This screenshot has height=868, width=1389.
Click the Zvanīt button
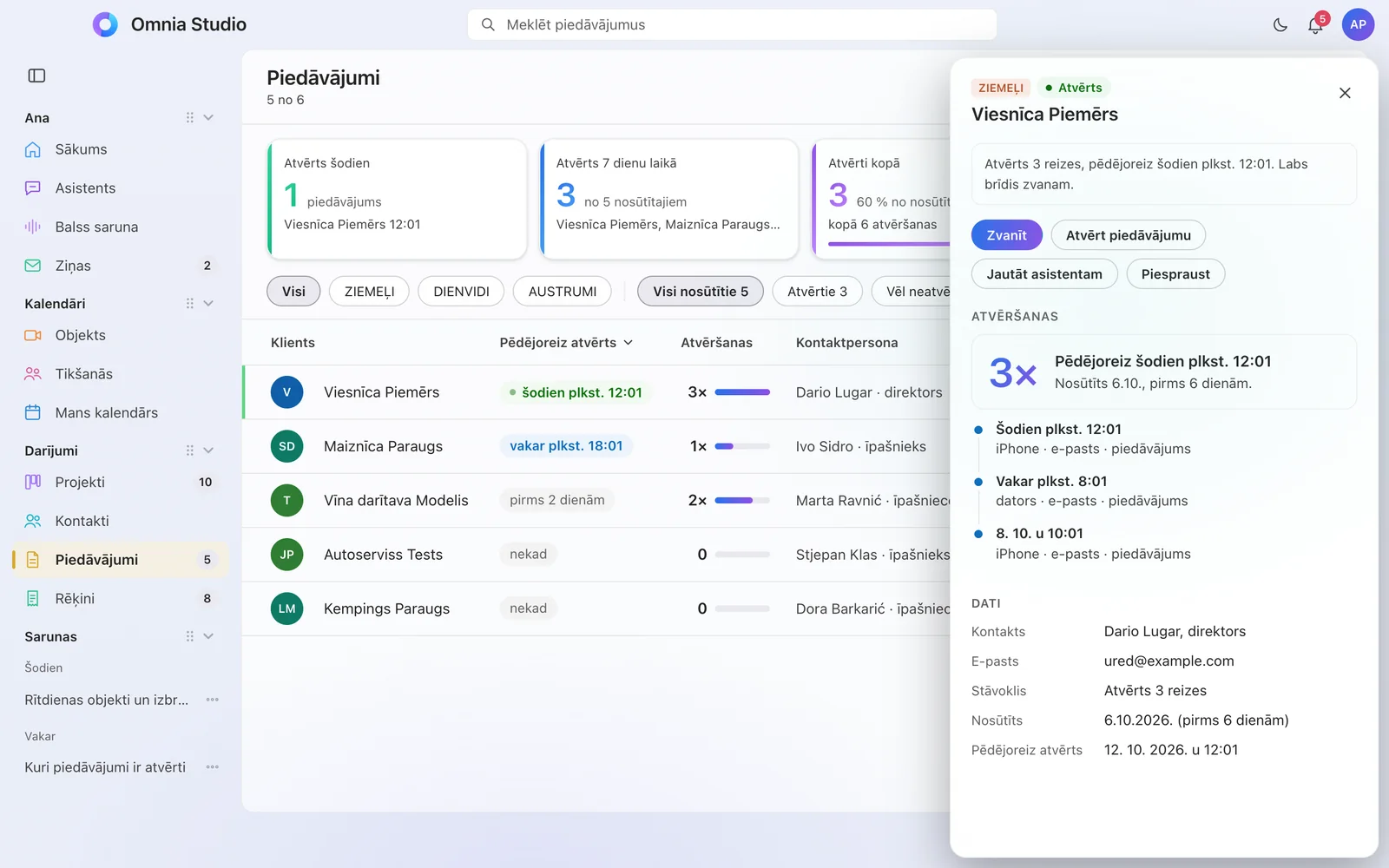pyautogui.click(x=1007, y=235)
